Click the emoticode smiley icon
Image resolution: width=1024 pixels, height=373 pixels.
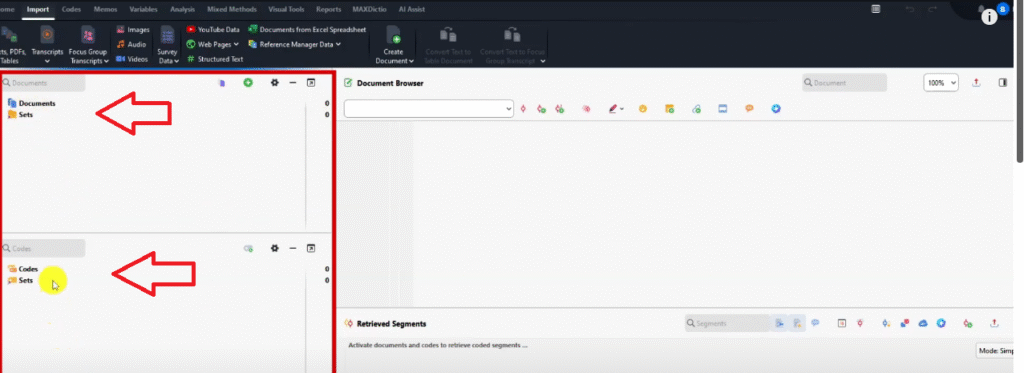643,109
